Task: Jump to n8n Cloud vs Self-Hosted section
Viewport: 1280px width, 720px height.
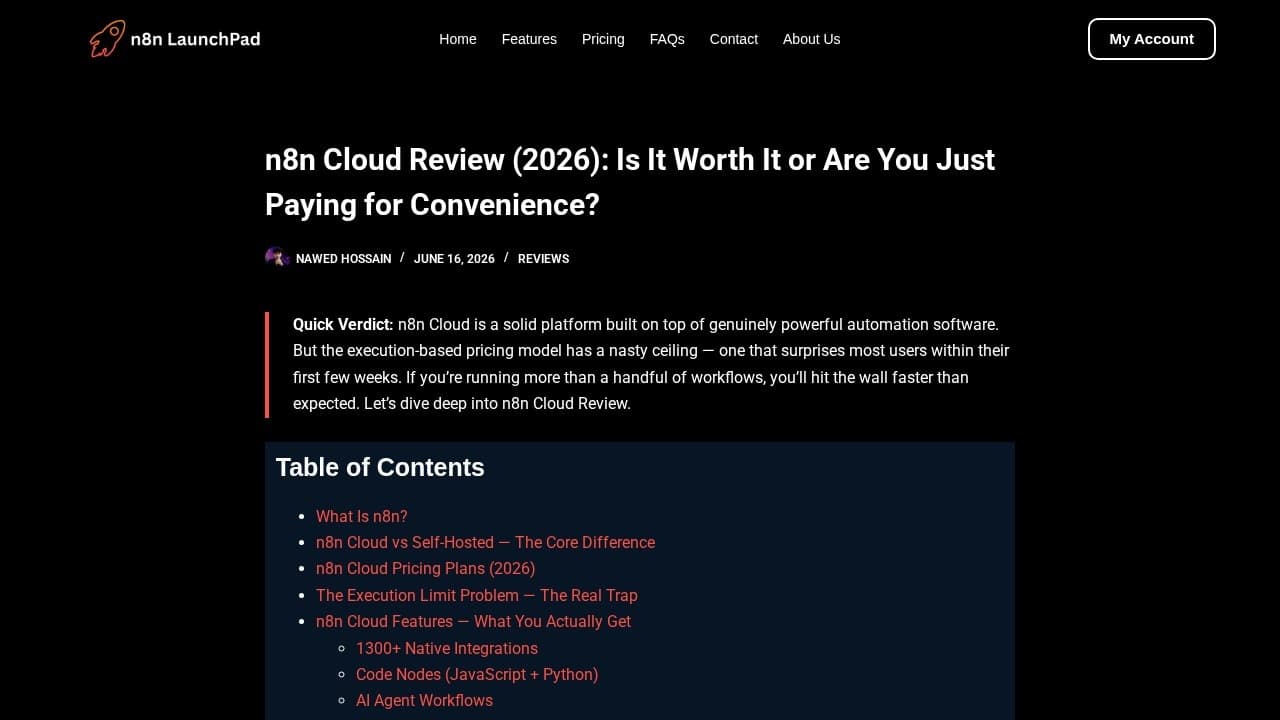Action: (x=485, y=542)
